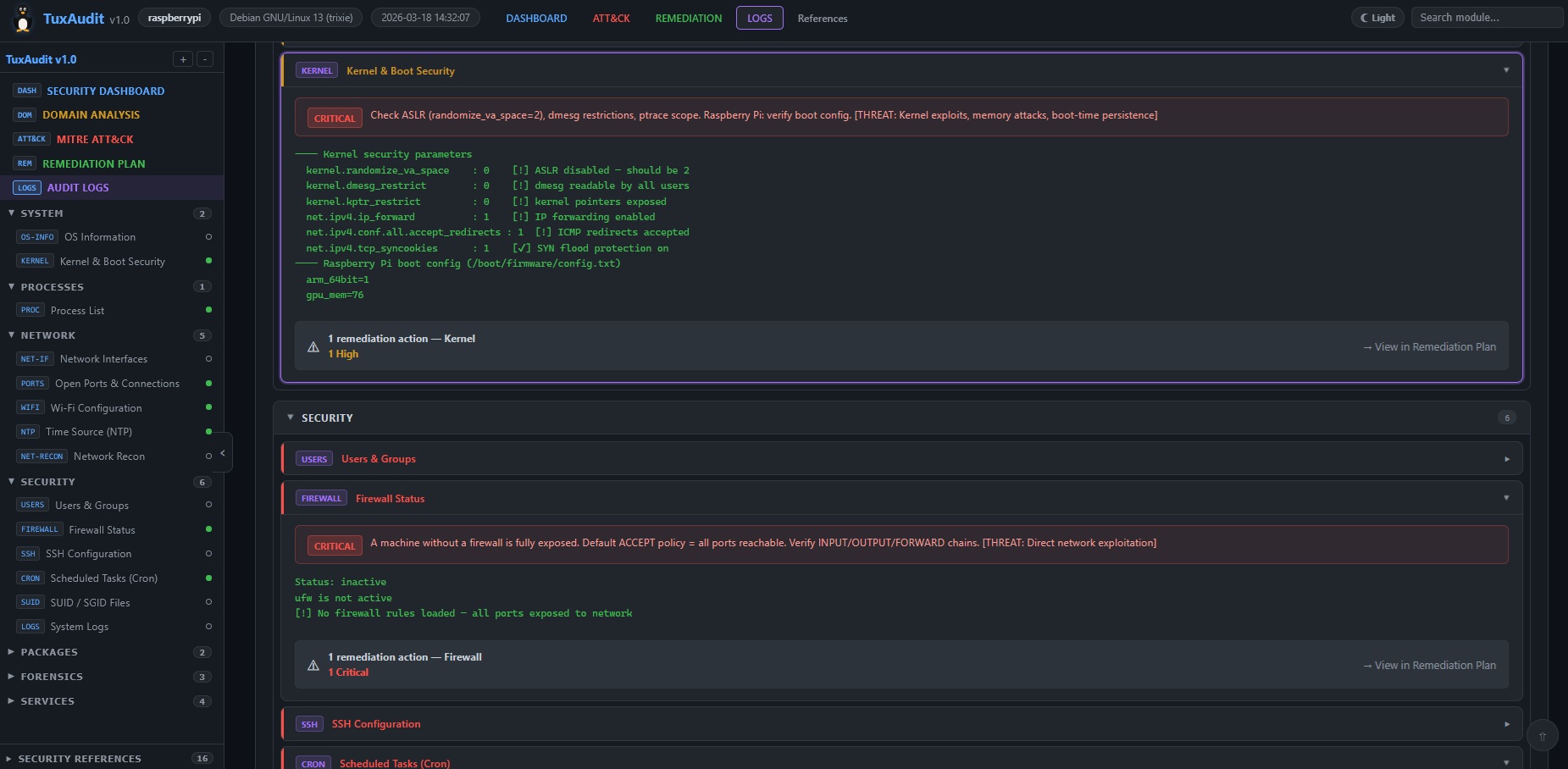Click the TuxAudit penguin logo

24,18
